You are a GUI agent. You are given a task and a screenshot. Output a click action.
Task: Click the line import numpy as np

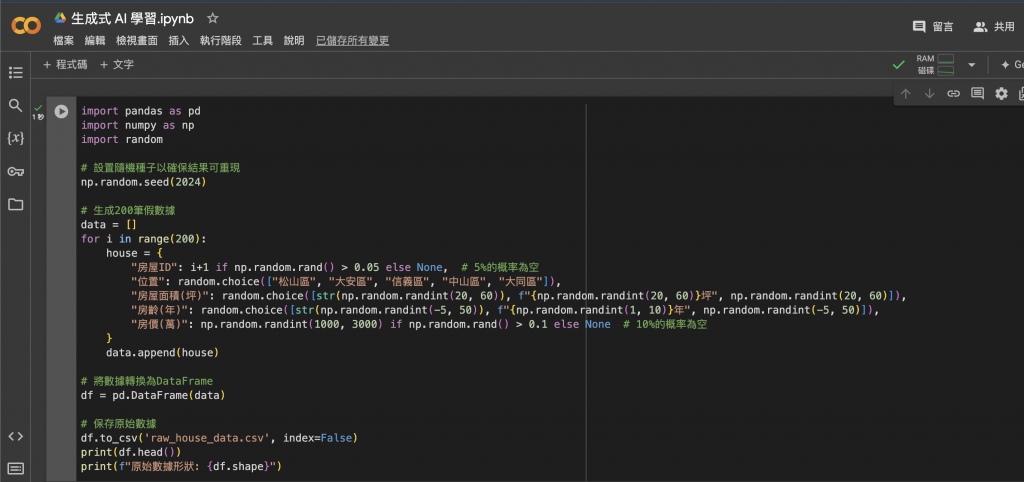[x=137, y=125]
